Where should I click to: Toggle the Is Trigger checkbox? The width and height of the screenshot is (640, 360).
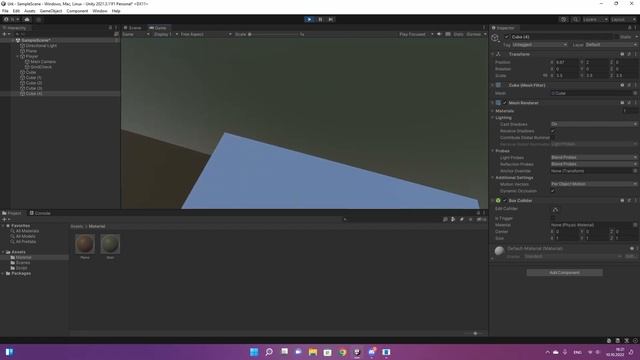tap(553, 218)
